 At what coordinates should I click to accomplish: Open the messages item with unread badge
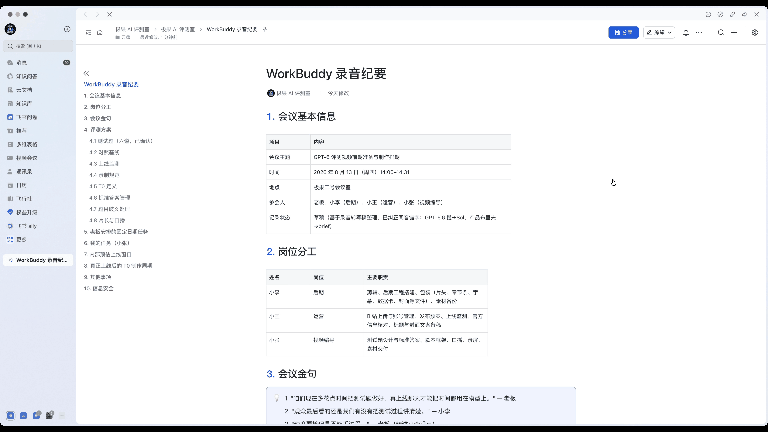(38, 63)
